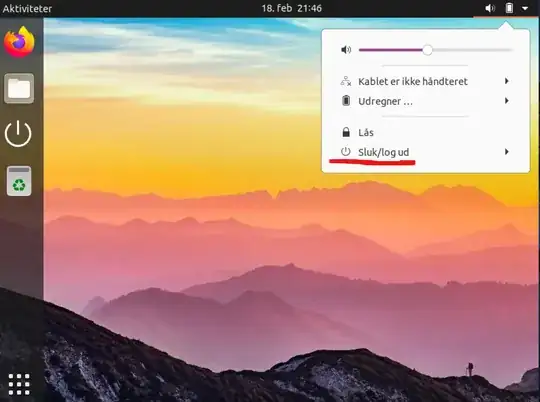This screenshot has width=540, height=402.
Task: Click the speaker icon beside volume slider
Action: [346, 50]
